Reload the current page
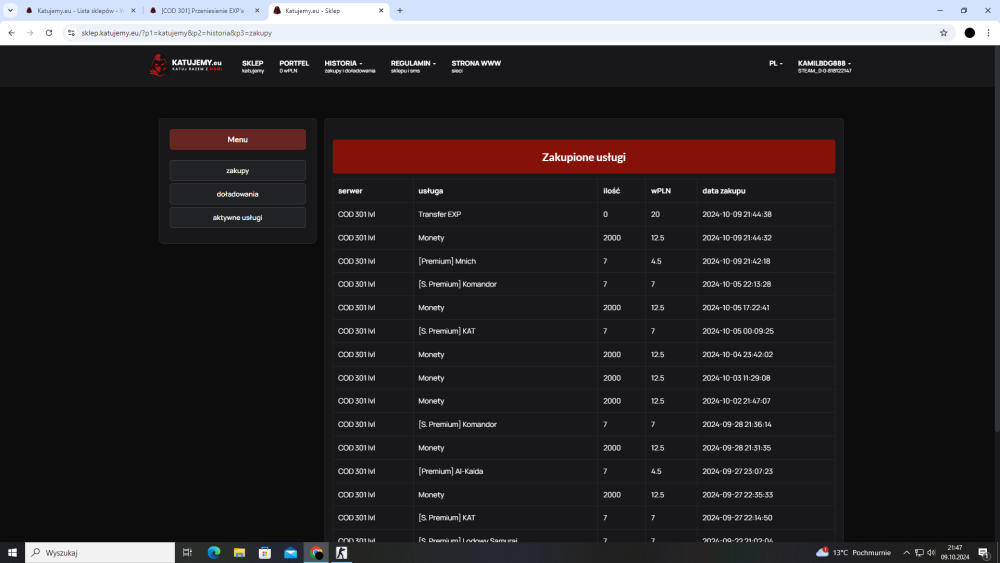This screenshot has height=563, width=1000. tap(48, 33)
